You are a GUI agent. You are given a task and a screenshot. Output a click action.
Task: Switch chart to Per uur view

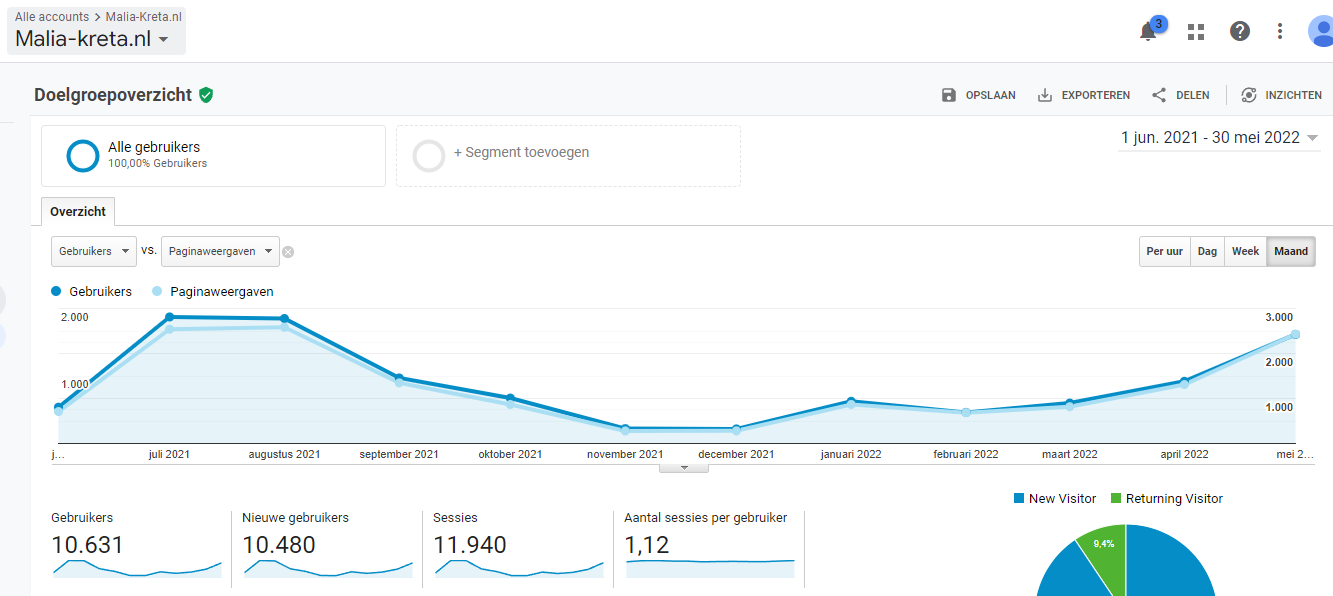point(1164,251)
